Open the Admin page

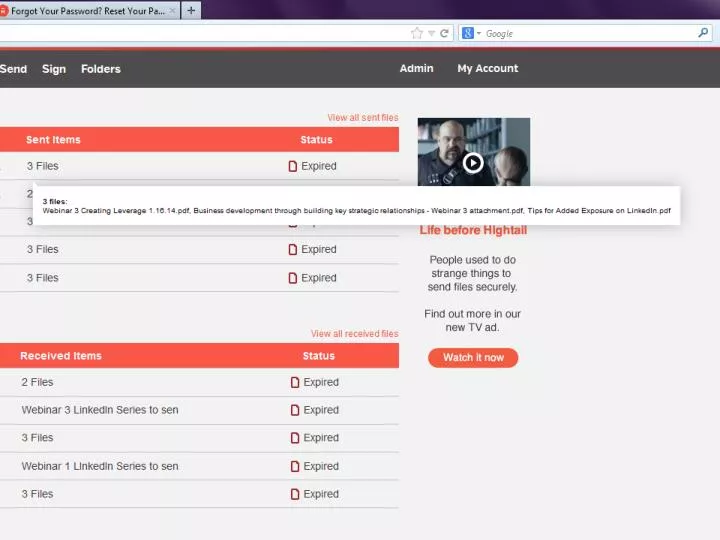tap(416, 68)
